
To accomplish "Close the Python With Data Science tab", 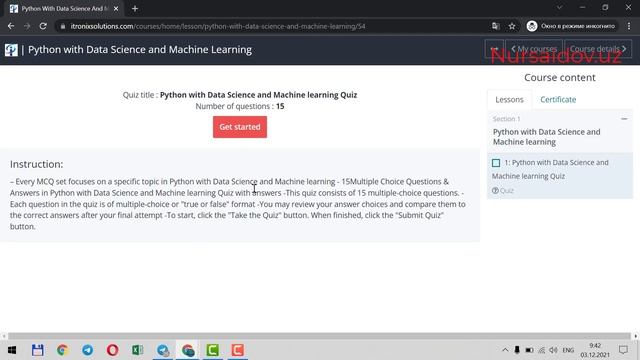I will point(116,9).
